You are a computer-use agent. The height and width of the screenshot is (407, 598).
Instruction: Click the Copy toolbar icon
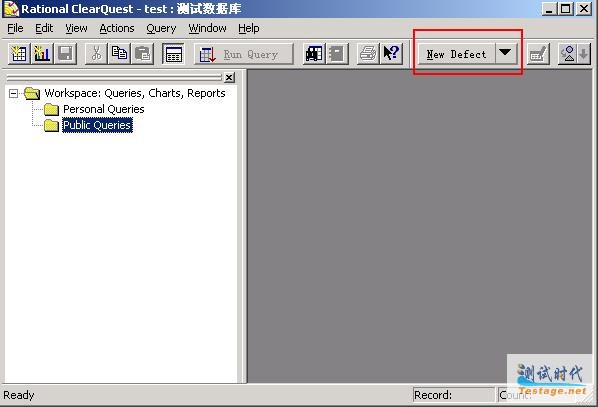[119, 54]
